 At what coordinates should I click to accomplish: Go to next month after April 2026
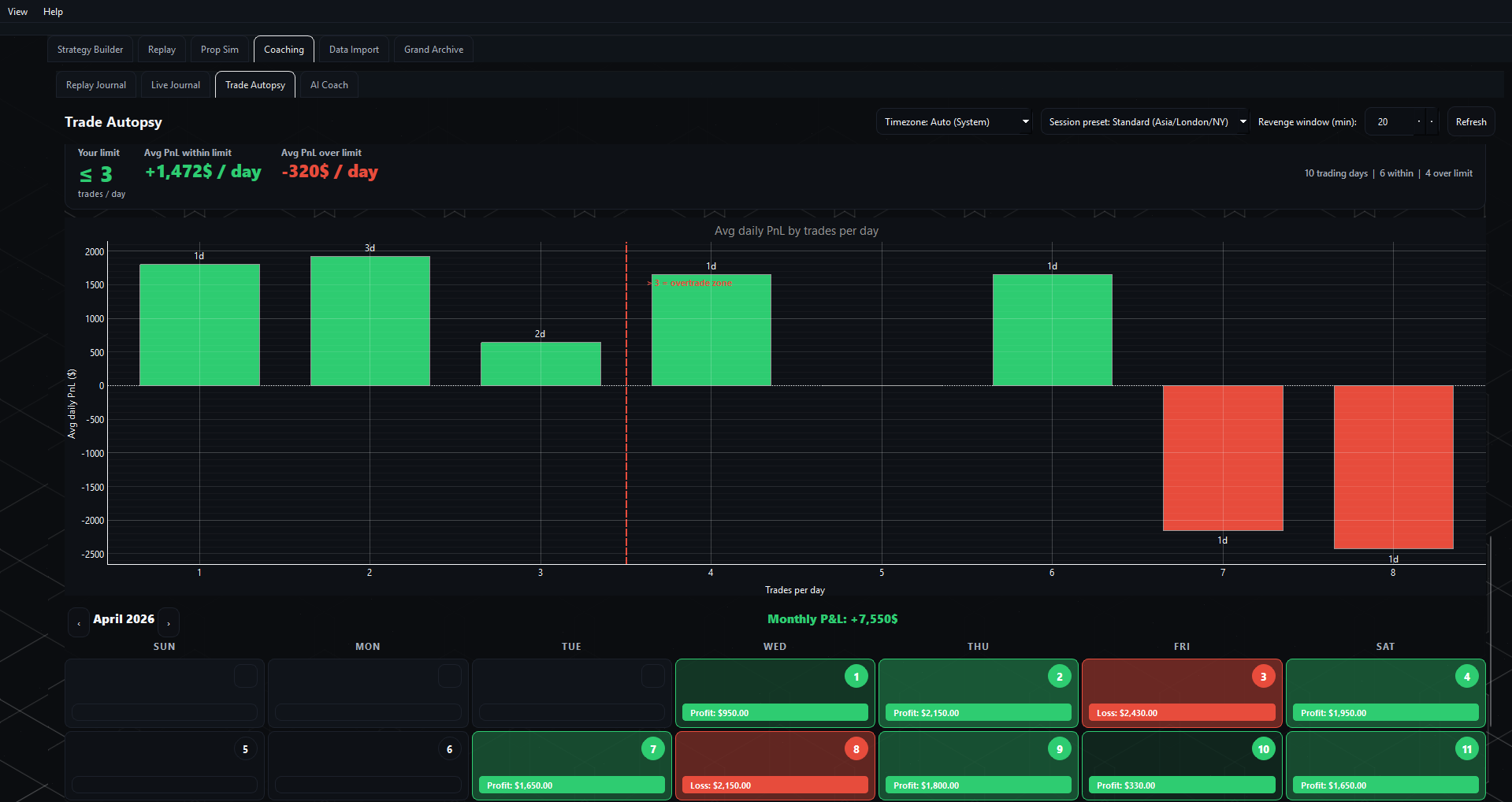click(x=169, y=622)
